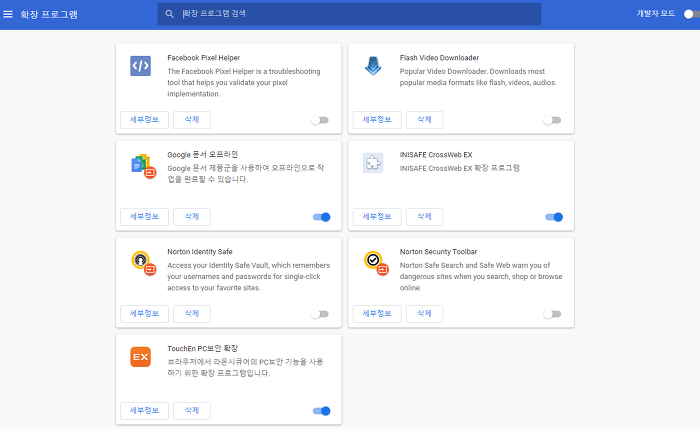
Task: Click the INISAFE CrossWeb EX puzzle icon
Action: (x=373, y=163)
